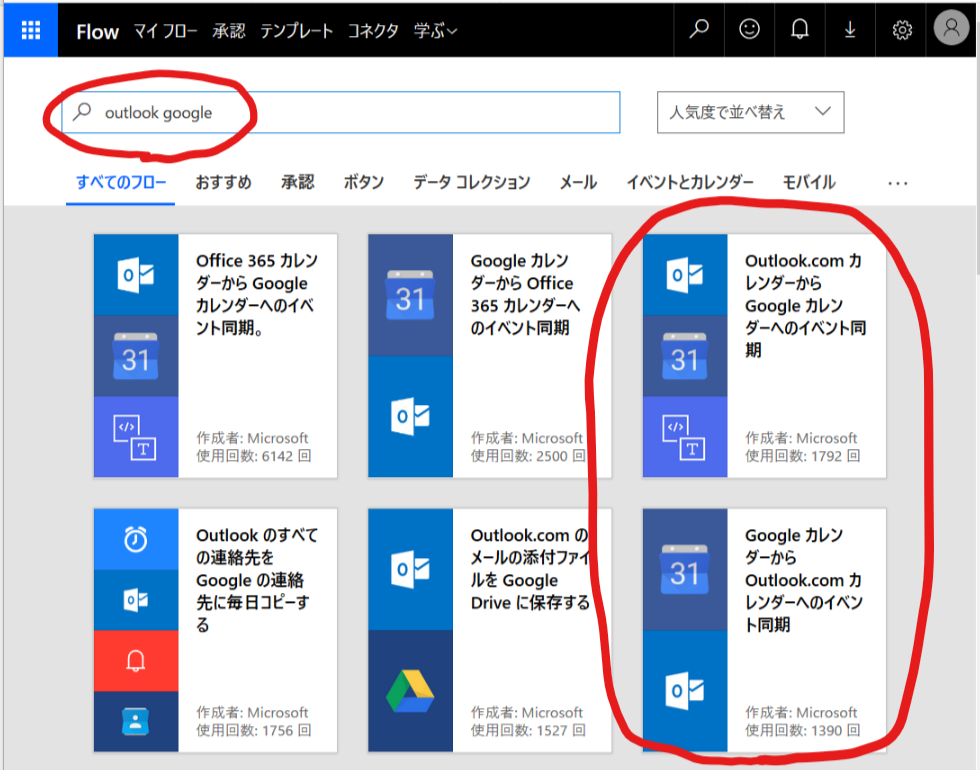This screenshot has height=770, width=980.
Task: Click 使用回数: 2500 回 text
Action: [x=528, y=456]
